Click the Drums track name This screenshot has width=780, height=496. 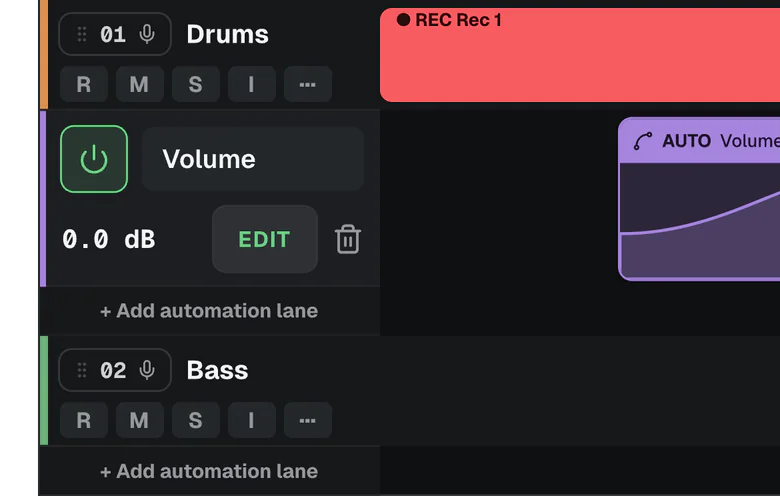tap(227, 34)
